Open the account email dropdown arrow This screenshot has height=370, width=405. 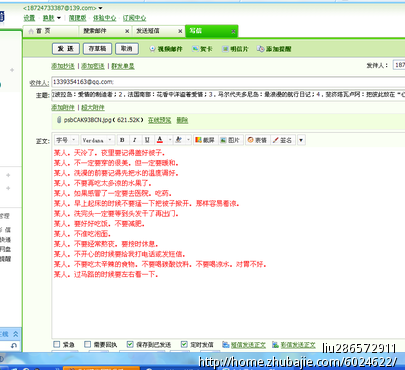point(101,8)
